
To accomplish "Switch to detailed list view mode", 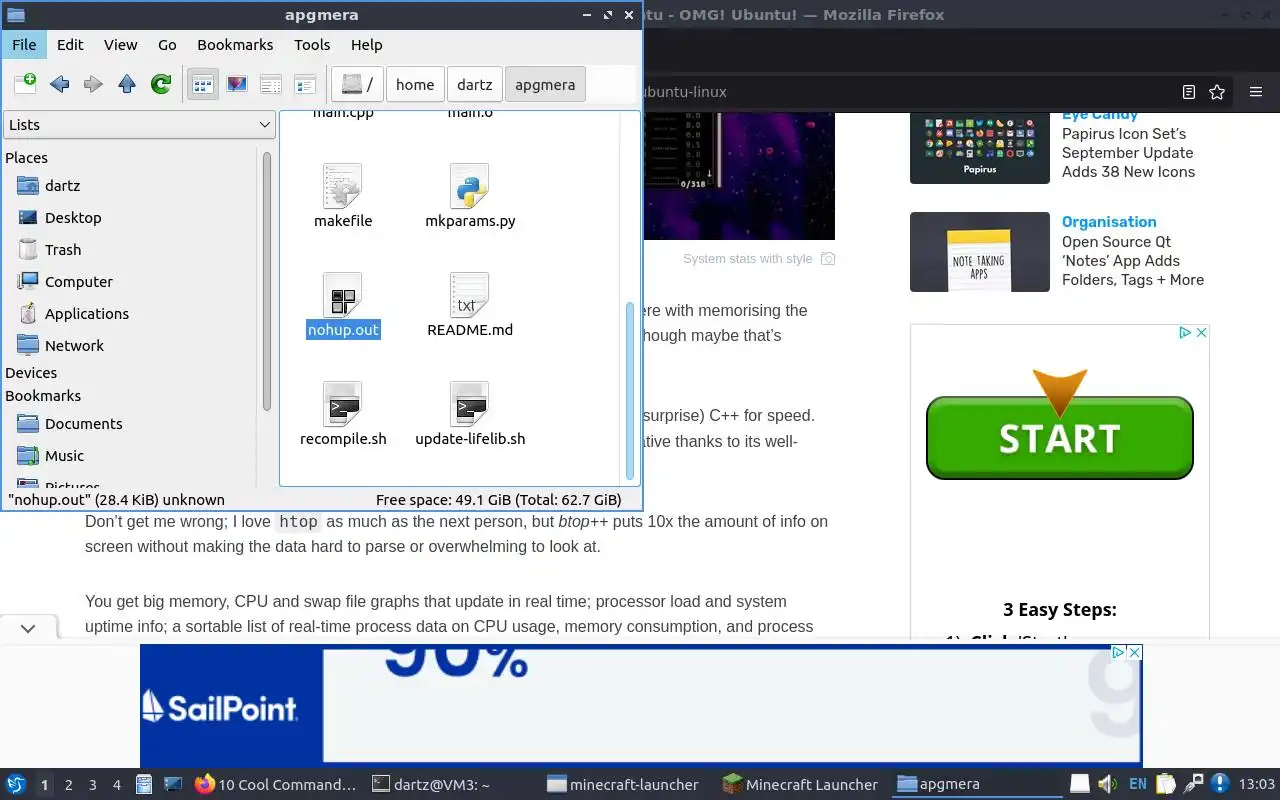I will (x=305, y=84).
